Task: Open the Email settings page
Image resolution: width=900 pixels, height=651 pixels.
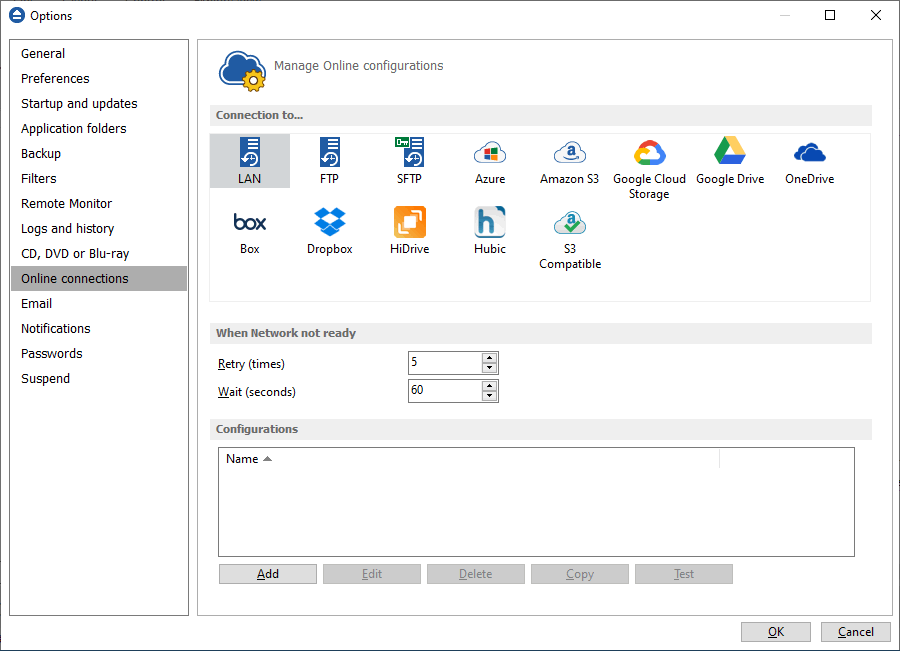Action: pos(99,303)
